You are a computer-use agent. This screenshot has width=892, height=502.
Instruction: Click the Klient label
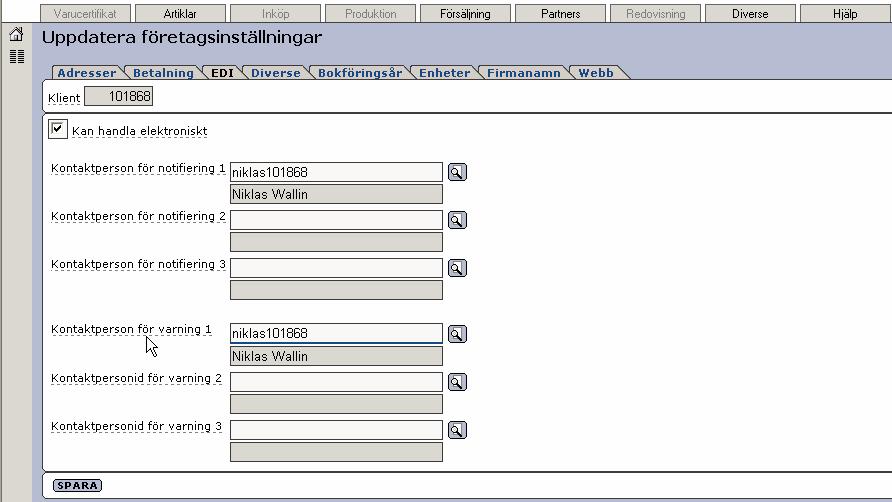coord(64,98)
